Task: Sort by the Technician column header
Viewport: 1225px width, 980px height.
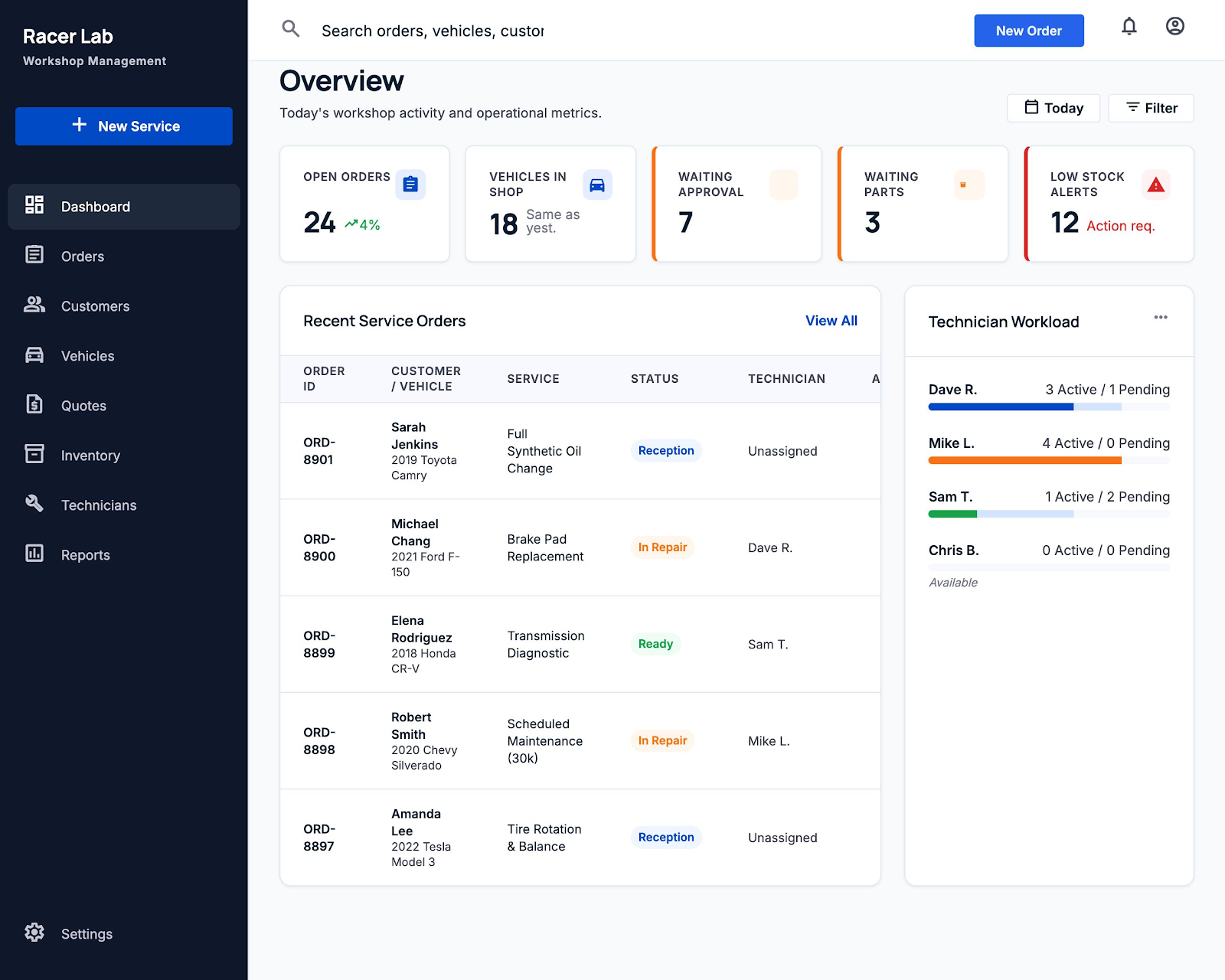Action: [x=786, y=379]
